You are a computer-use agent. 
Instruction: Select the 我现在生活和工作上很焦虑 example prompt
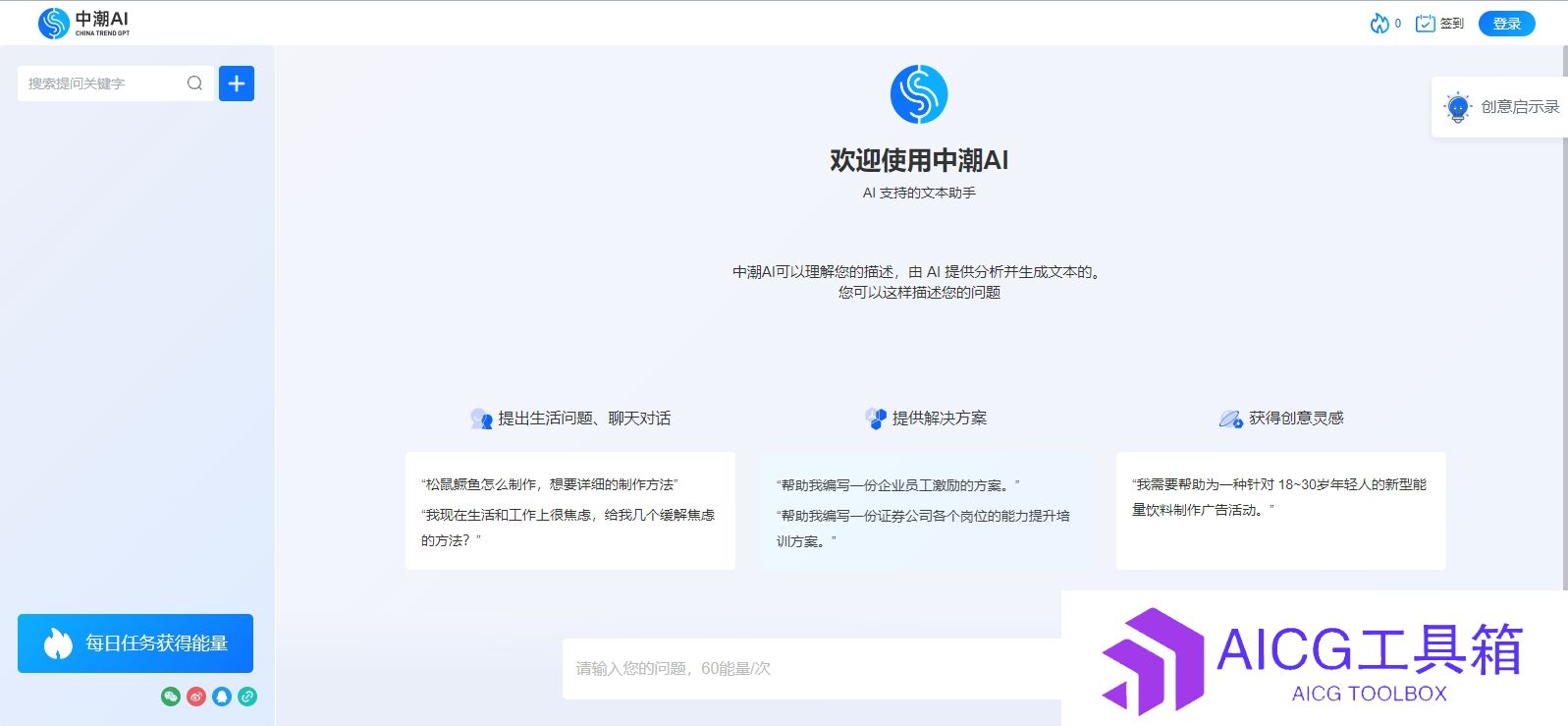click(x=568, y=528)
